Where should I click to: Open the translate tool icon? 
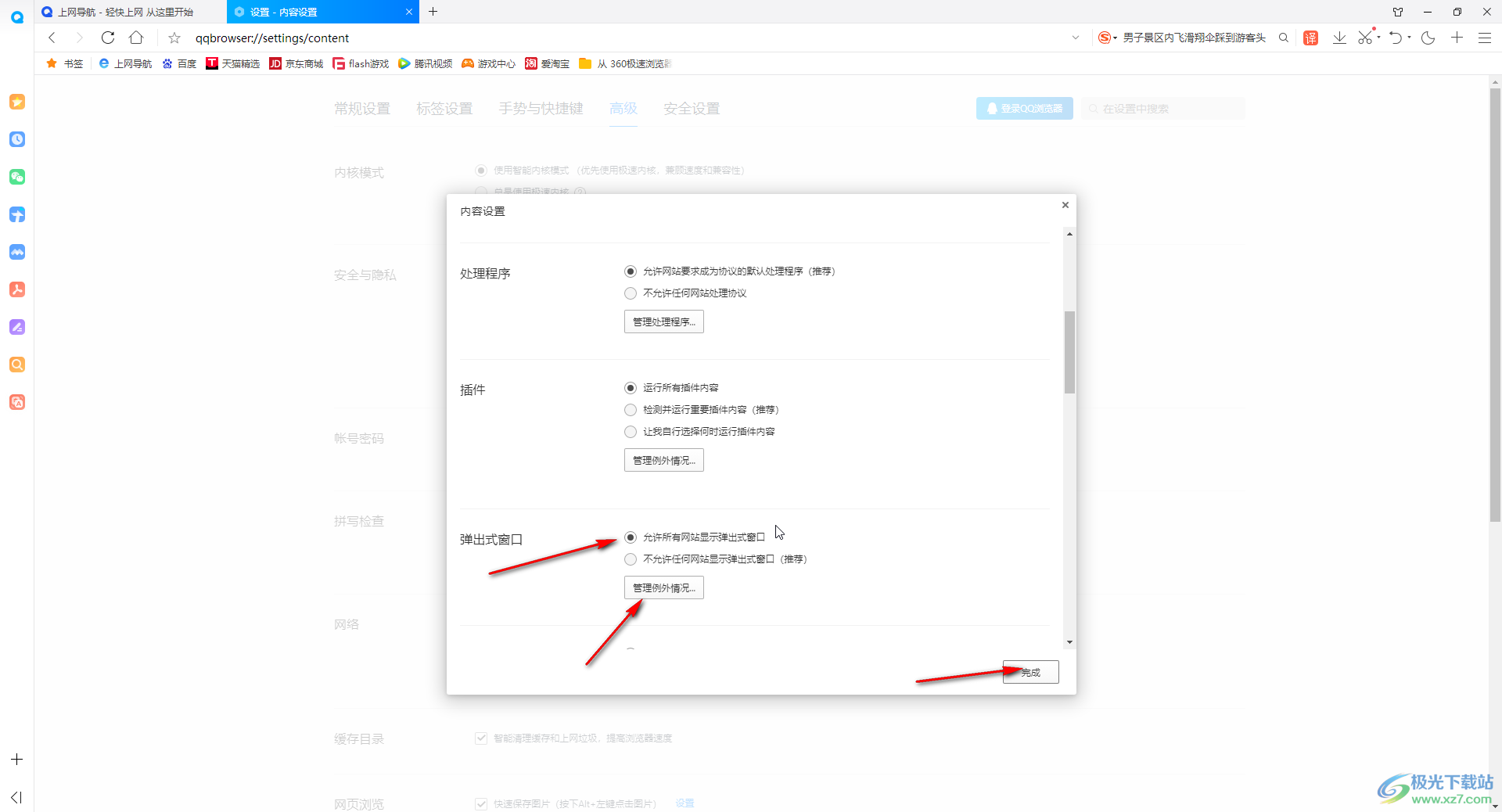click(x=1311, y=38)
